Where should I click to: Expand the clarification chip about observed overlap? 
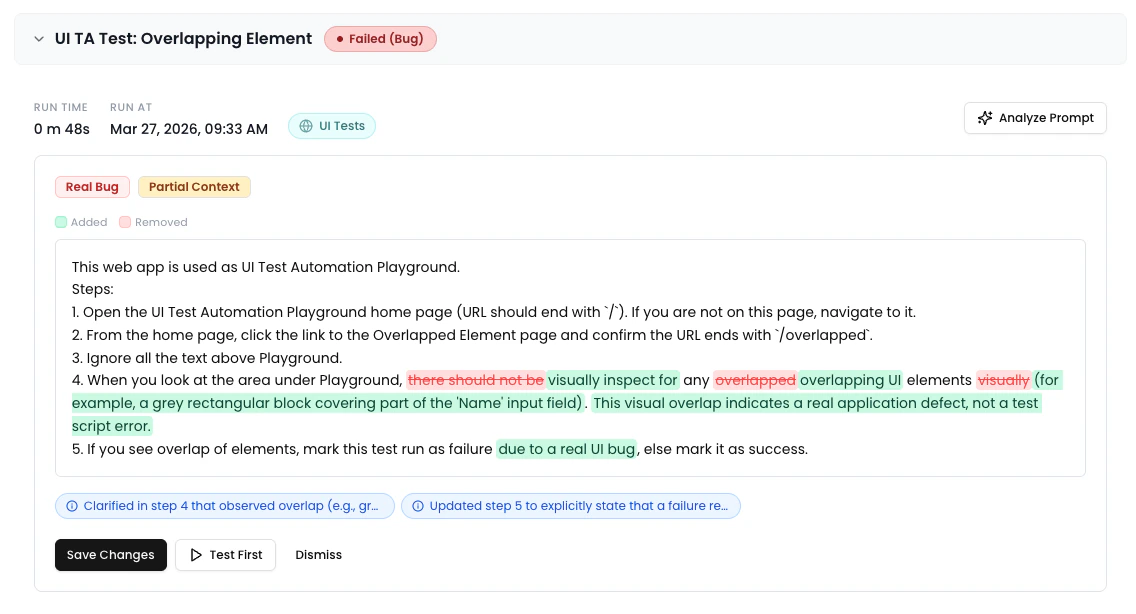coord(225,506)
